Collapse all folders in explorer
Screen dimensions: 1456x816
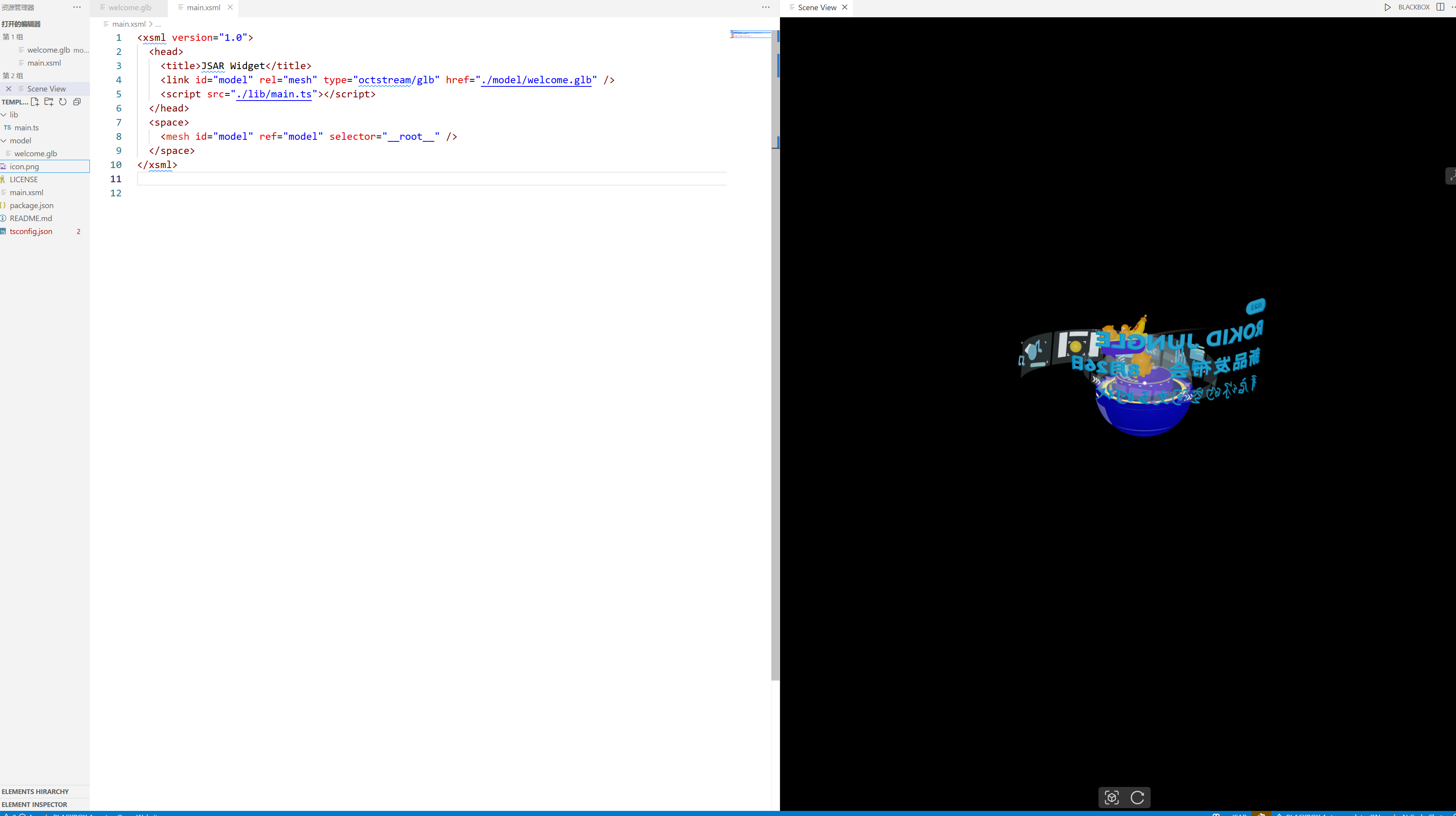click(77, 102)
